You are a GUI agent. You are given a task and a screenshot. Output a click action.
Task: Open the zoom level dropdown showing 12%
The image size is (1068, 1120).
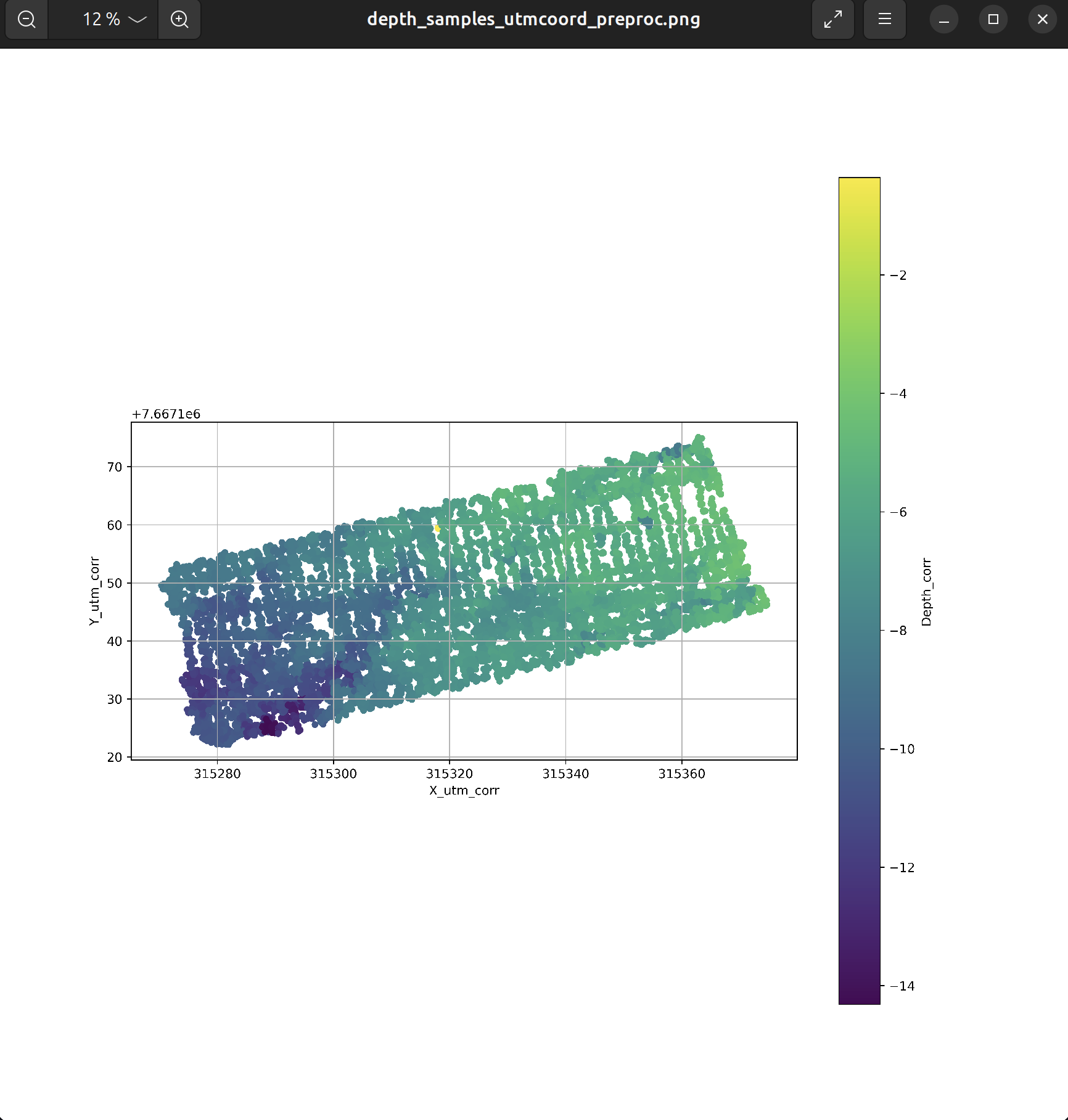coord(102,19)
